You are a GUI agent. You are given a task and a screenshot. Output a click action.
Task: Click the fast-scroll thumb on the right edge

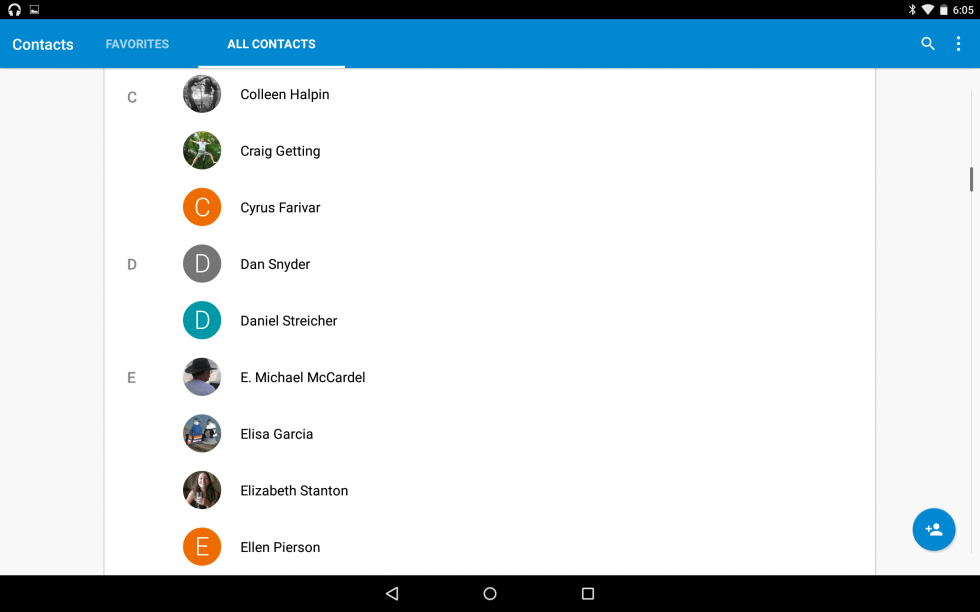click(x=971, y=179)
